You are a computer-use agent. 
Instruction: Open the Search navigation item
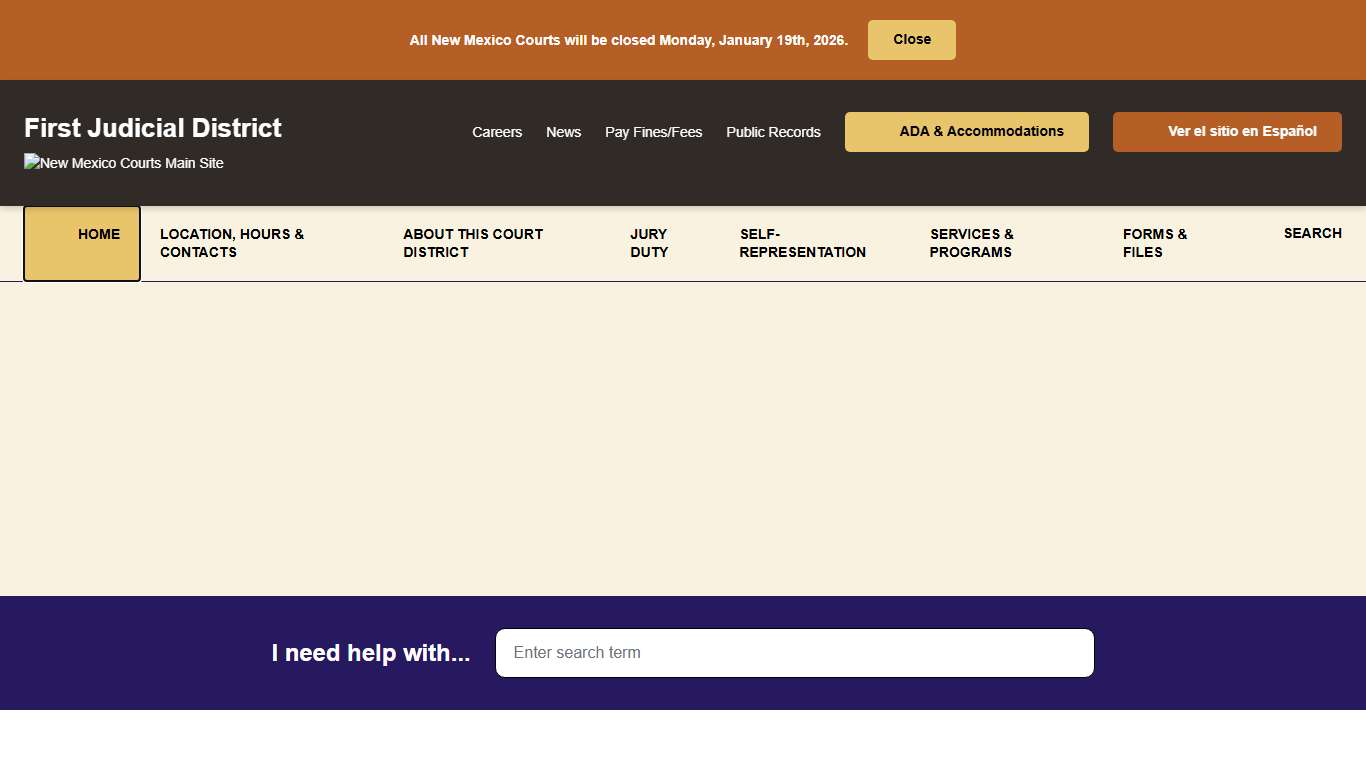coord(1312,233)
